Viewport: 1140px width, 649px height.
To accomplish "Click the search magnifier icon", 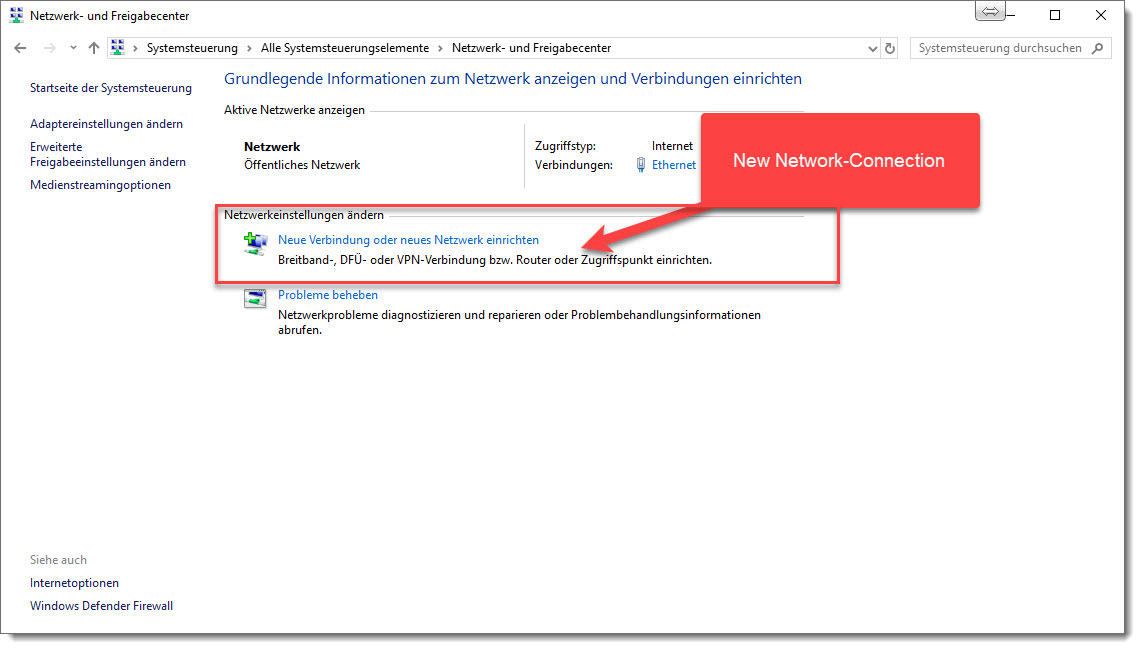I will point(1097,48).
